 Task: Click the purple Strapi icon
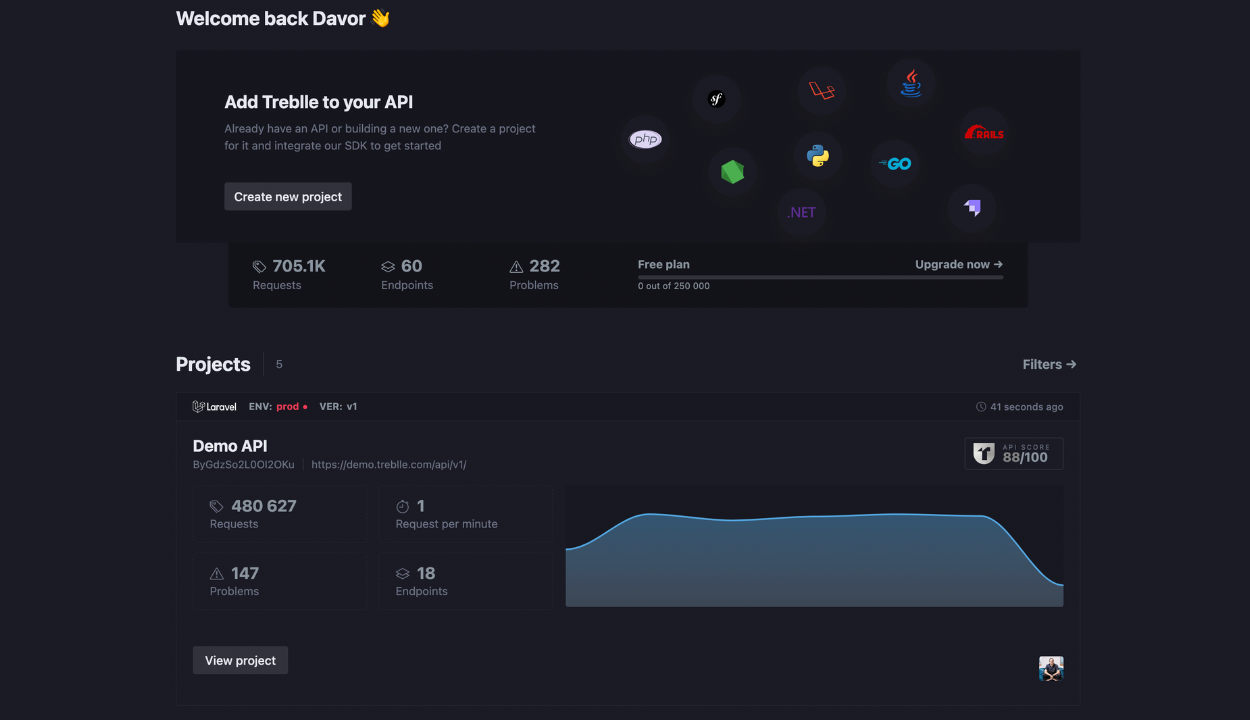pos(972,208)
